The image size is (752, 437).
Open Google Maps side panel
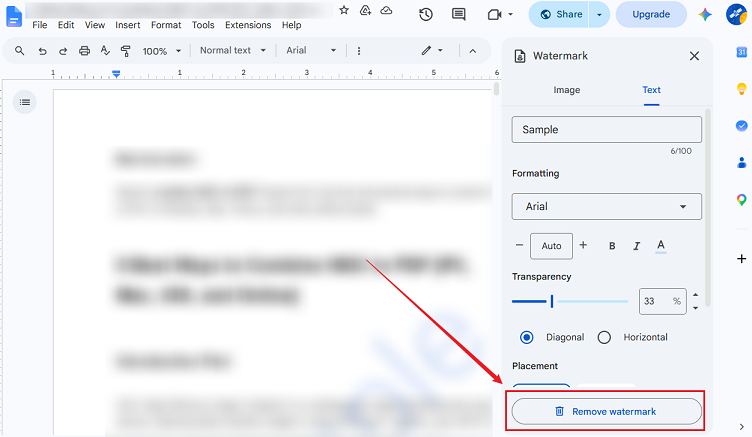[x=741, y=200]
